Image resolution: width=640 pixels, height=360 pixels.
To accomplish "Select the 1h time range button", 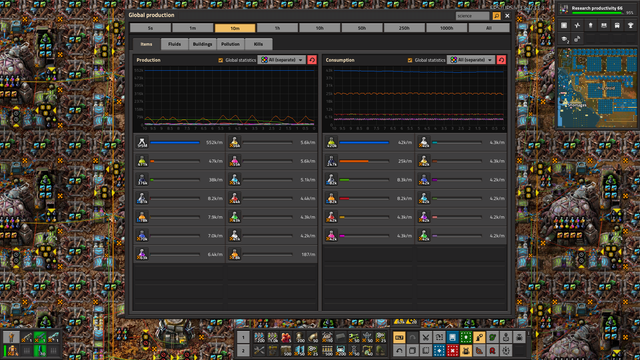I will pyautogui.click(x=277, y=28).
